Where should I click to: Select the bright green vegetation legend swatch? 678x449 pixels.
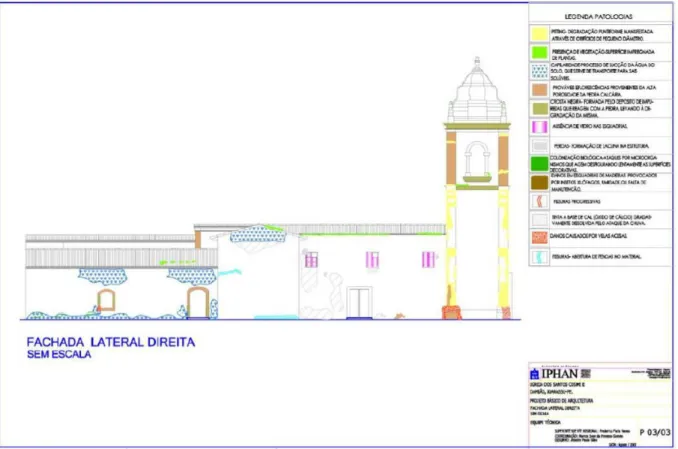[x=539, y=52]
